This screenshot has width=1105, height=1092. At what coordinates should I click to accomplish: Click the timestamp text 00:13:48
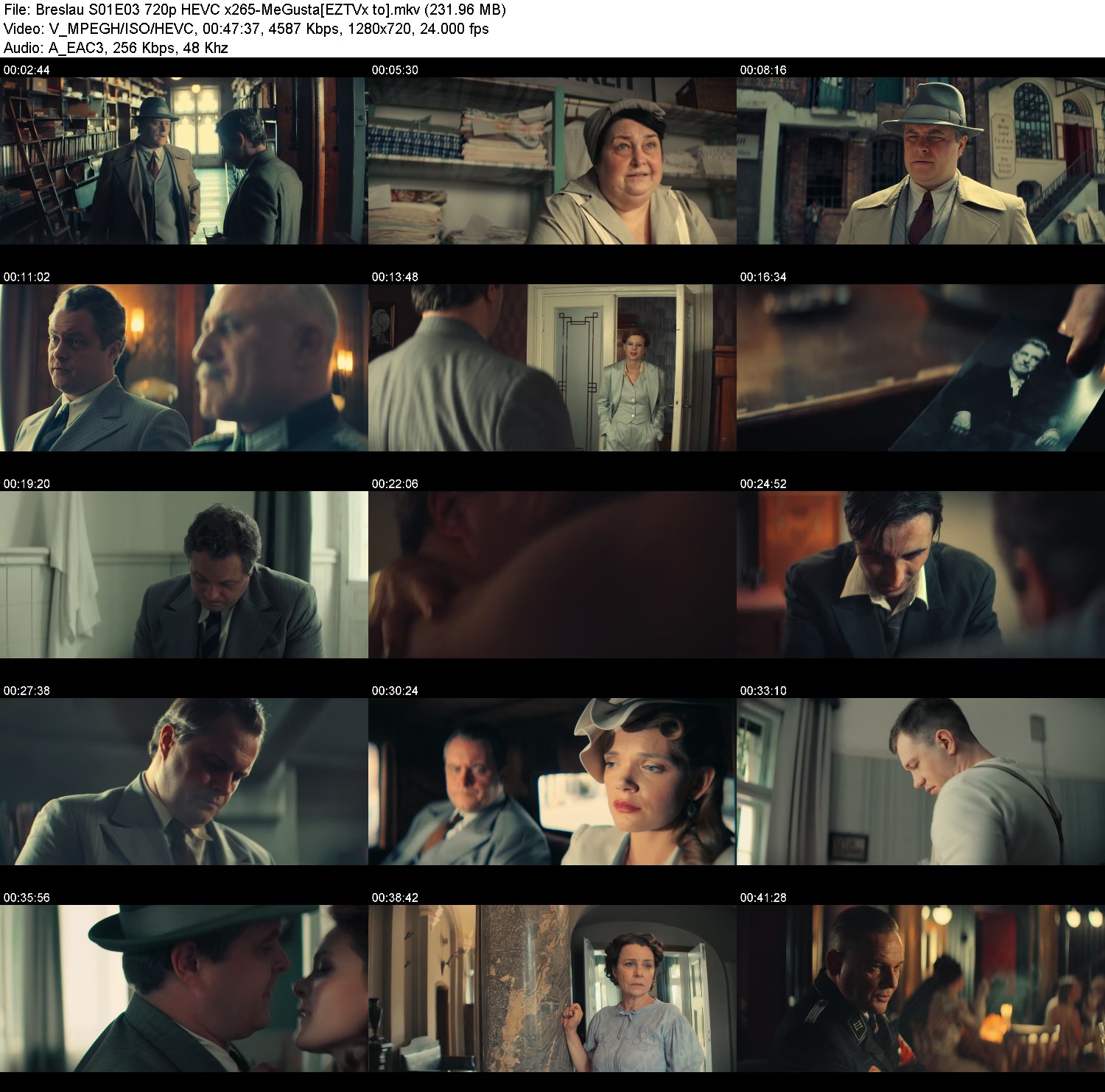(x=395, y=277)
